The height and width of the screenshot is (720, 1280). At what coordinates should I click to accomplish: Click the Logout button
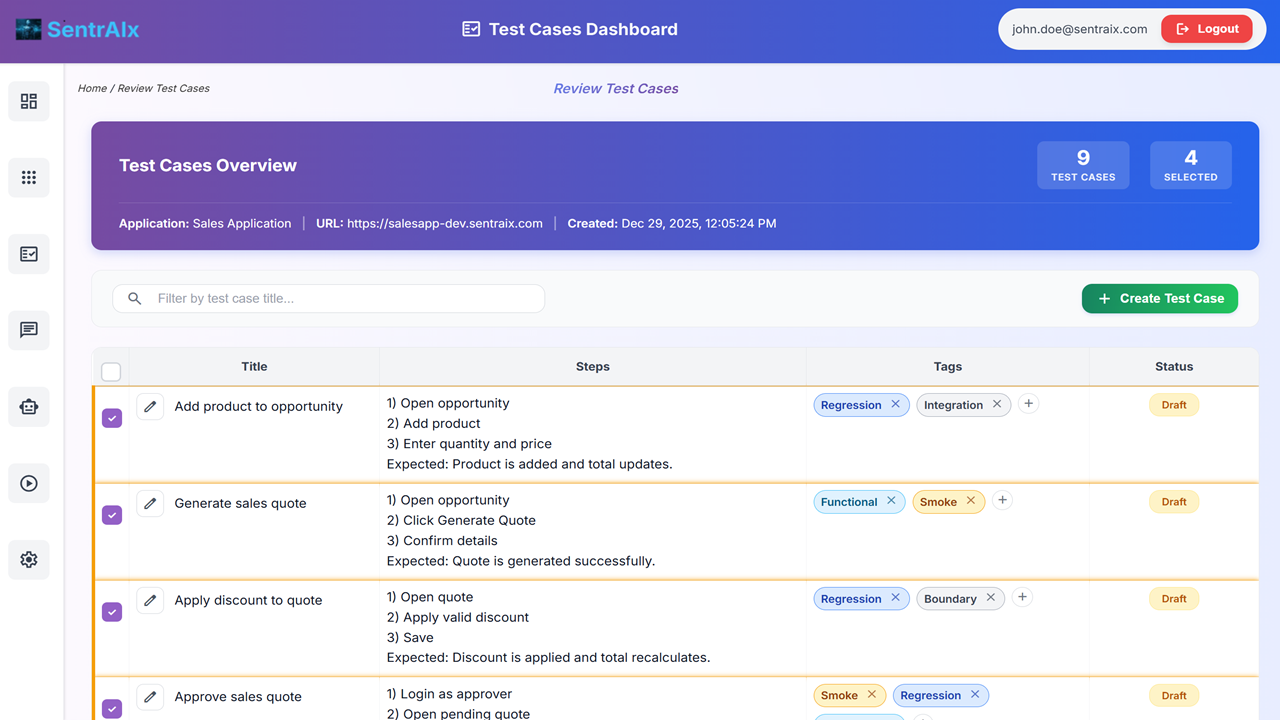[x=1207, y=29]
